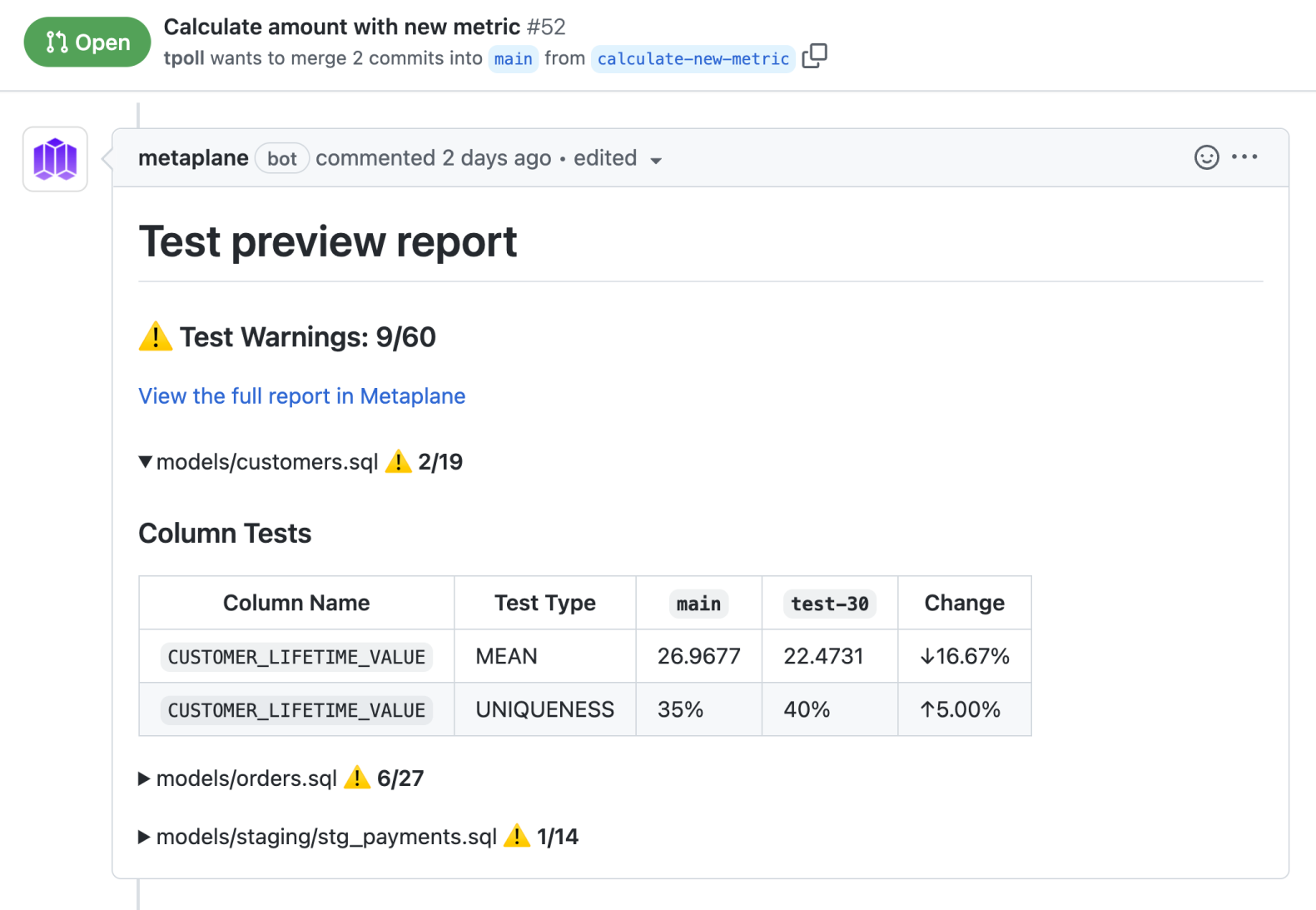Expand the models/orders.sql section

(x=144, y=778)
